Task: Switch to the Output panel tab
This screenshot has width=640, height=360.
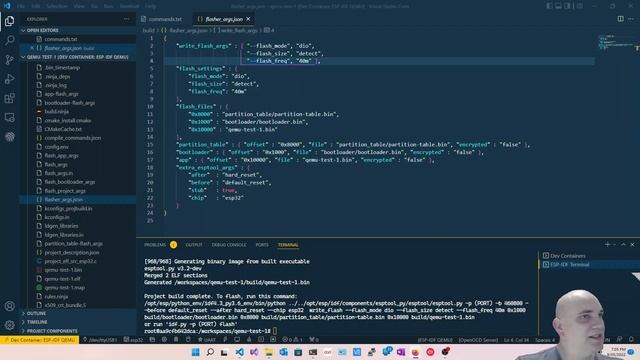Action: click(194, 244)
